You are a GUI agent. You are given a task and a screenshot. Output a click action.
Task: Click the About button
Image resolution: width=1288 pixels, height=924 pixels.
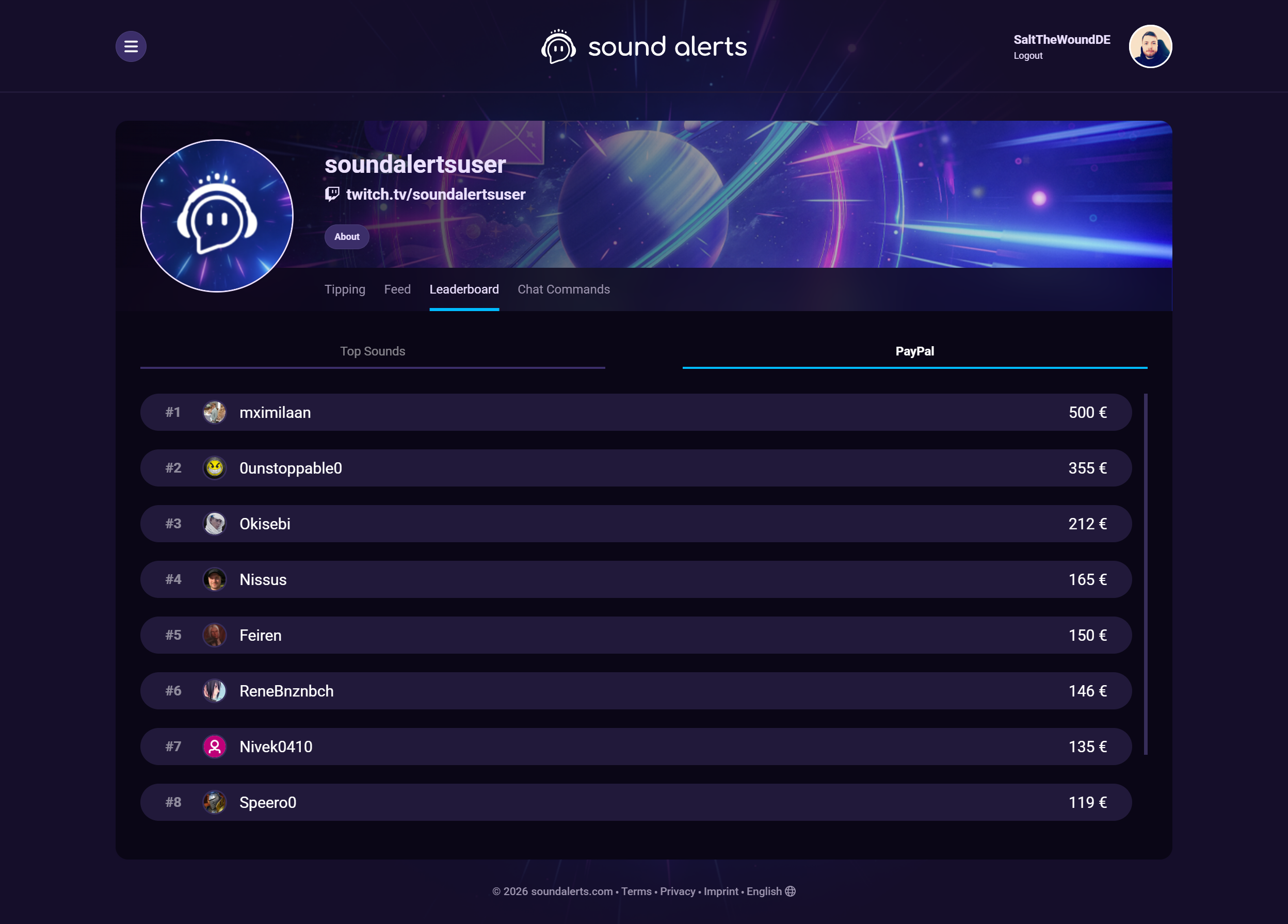[x=346, y=237]
